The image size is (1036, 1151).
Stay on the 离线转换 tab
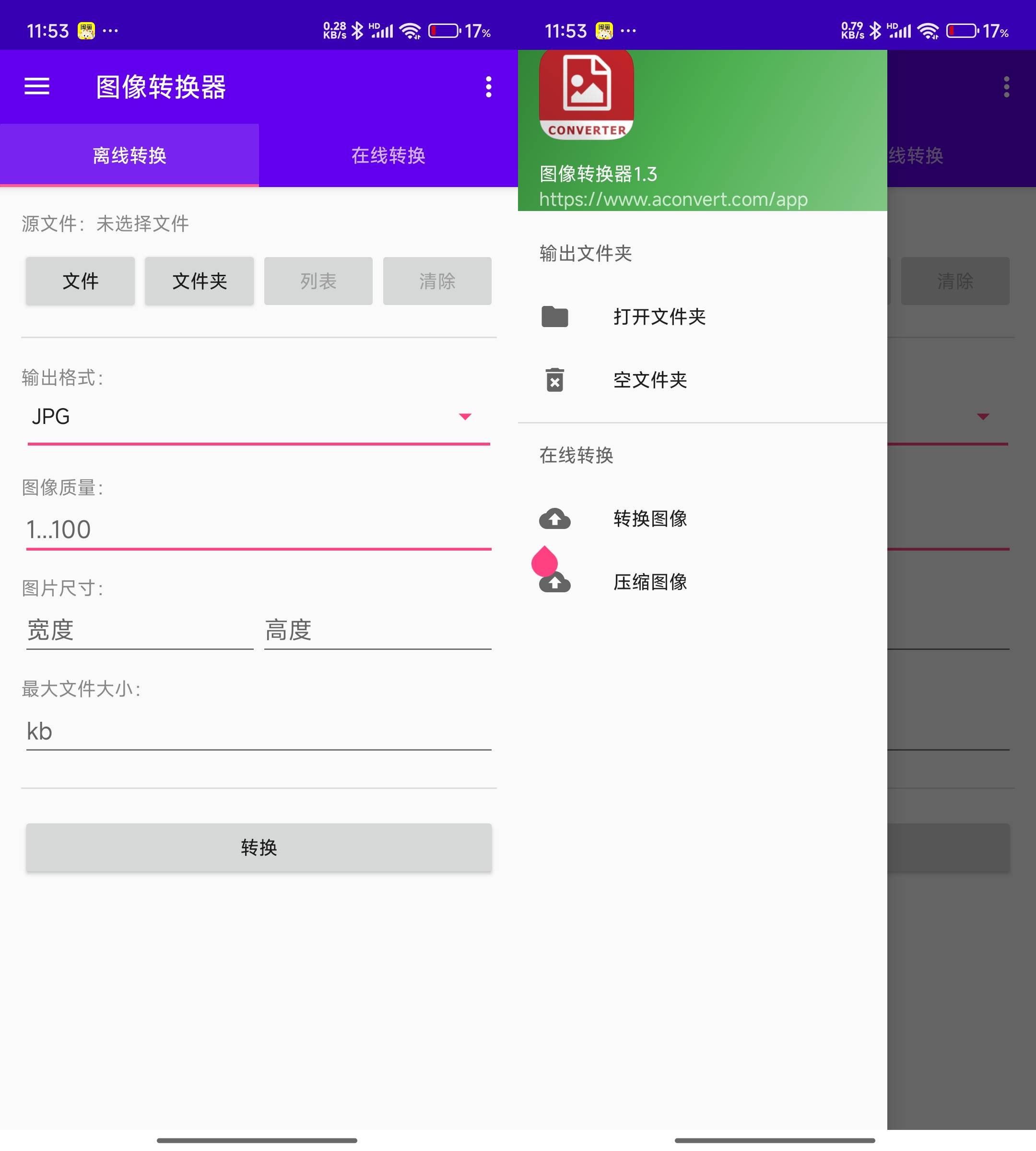(x=129, y=155)
